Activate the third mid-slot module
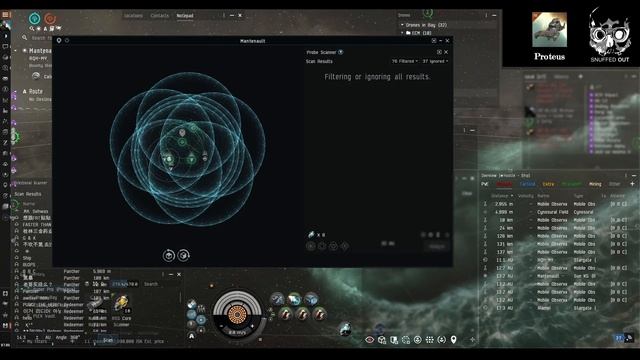This screenshot has width=640, height=360. click(319, 314)
